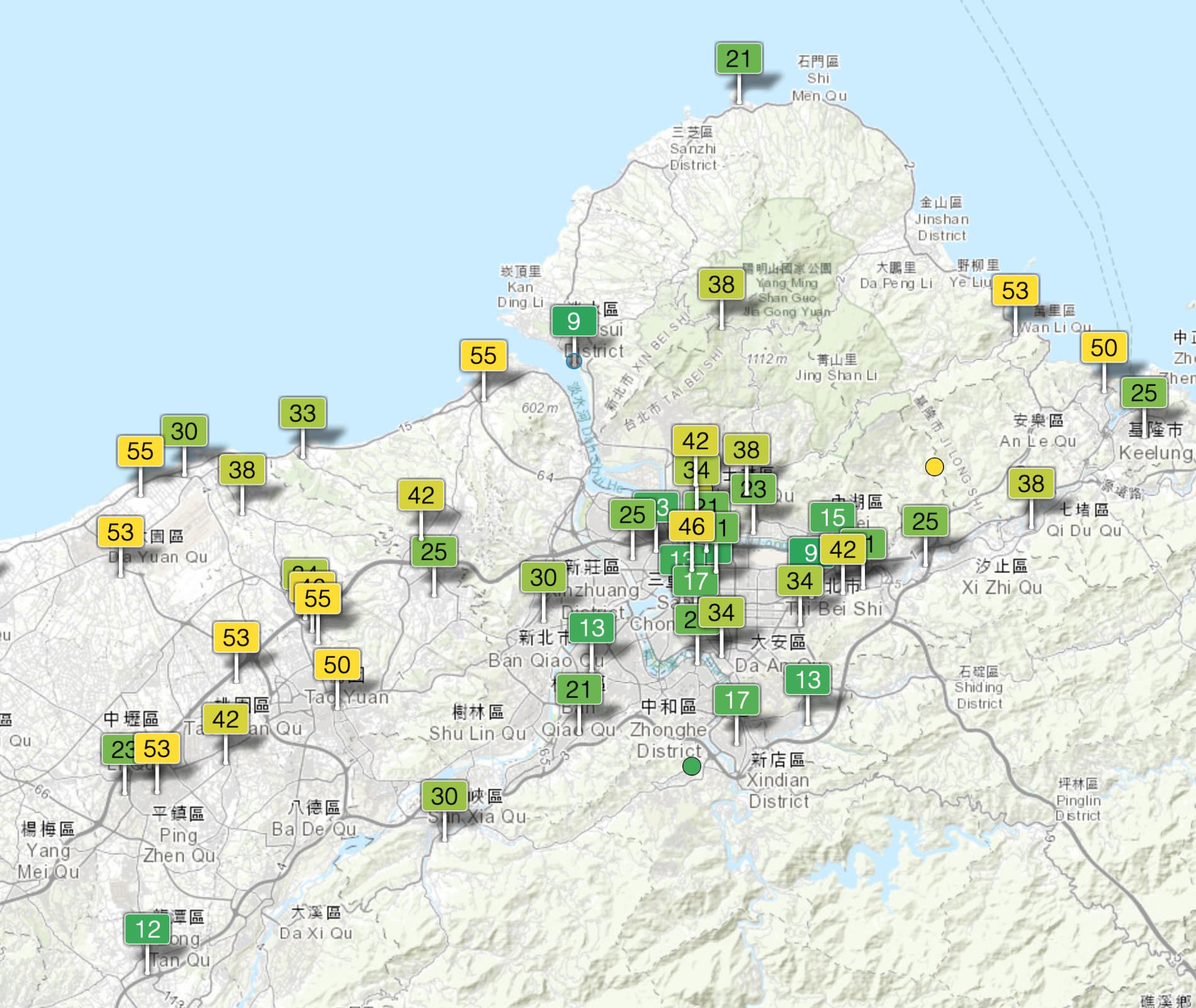The width and height of the screenshot is (1196, 1008).
Task: Click the 17 marker above Xindian District
Action: coord(736,700)
